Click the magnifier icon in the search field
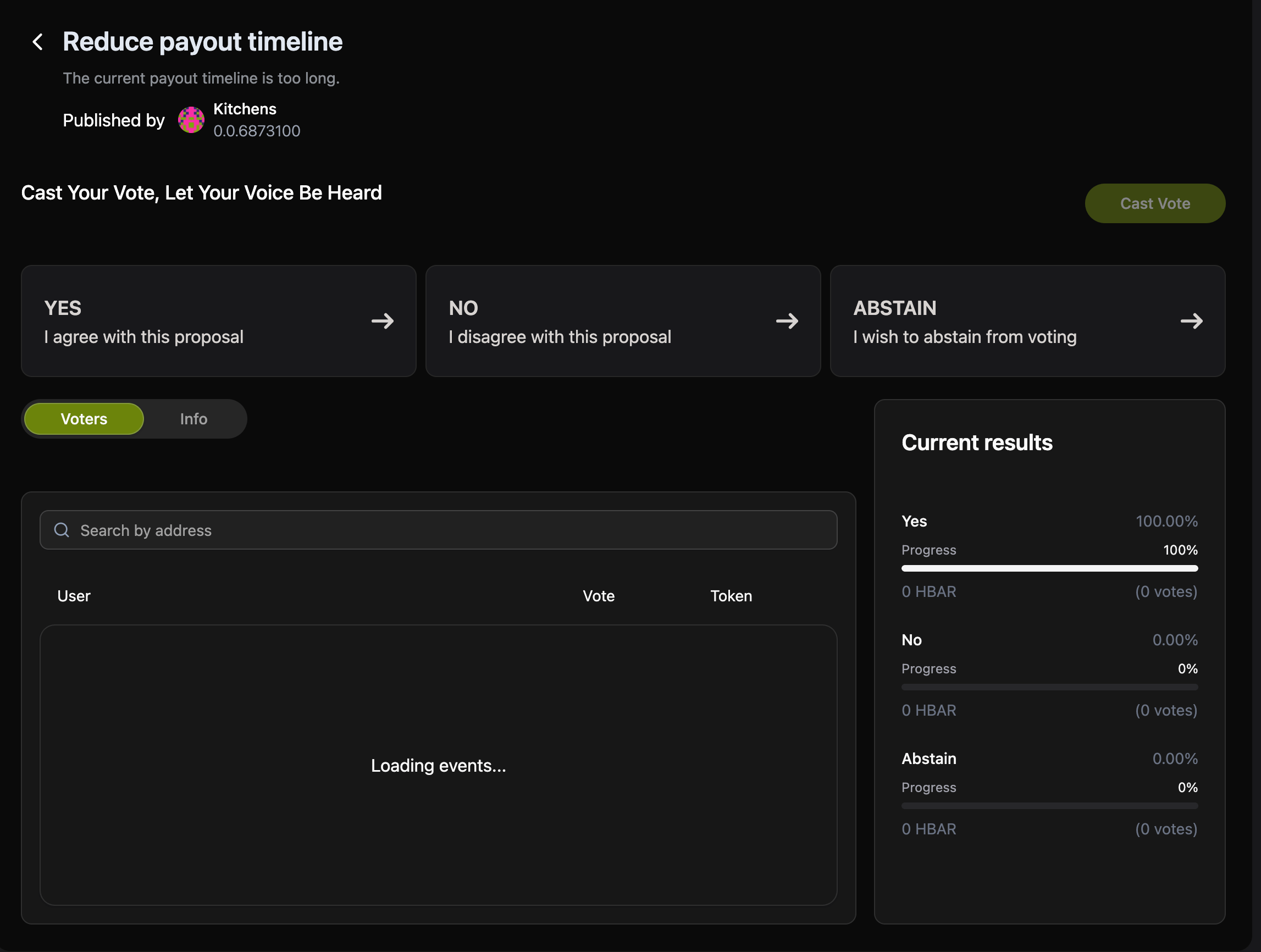 pyautogui.click(x=62, y=530)
